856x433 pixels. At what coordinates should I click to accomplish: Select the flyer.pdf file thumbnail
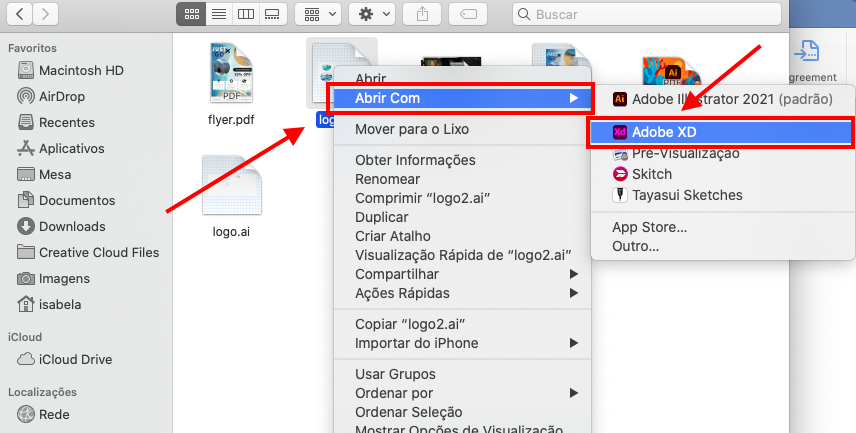[x=231, y=73]
